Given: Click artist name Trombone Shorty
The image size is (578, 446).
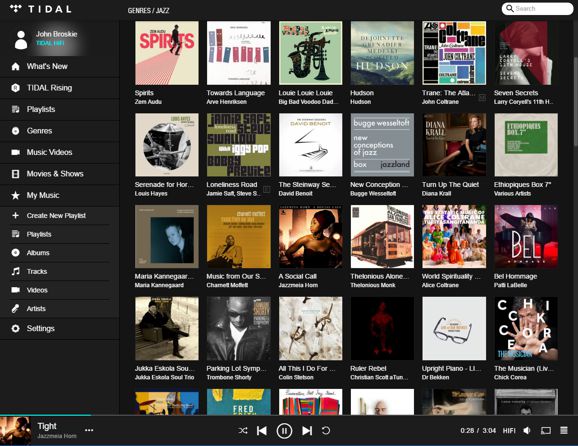Looking at the screenshot, I should [229, 377].
